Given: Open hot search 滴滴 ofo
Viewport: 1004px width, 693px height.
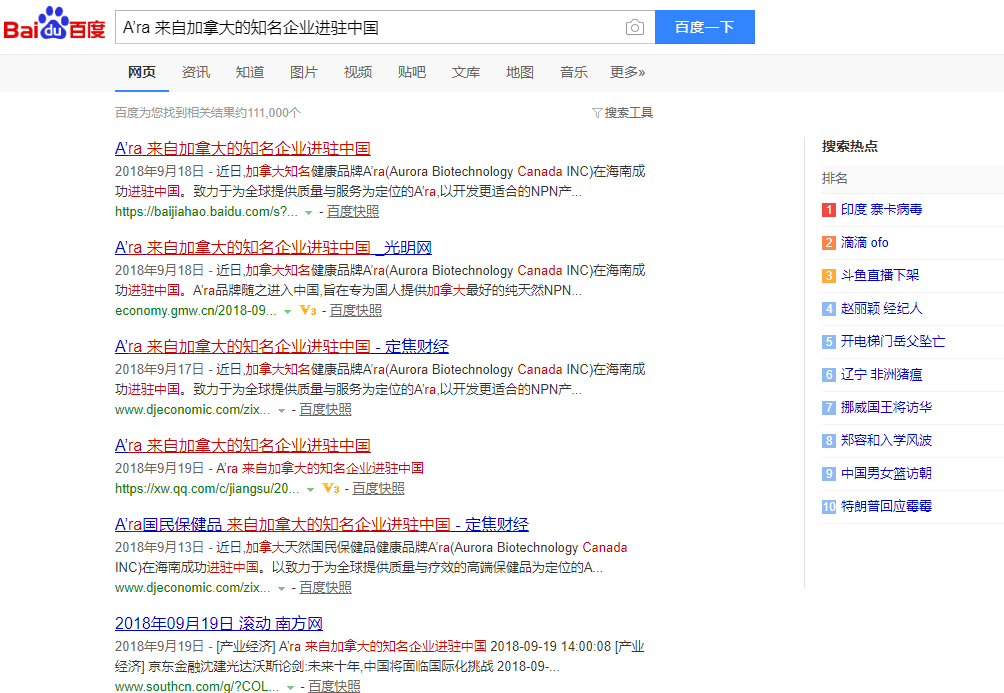Looking at the screenshot, I should pos(864,243).
